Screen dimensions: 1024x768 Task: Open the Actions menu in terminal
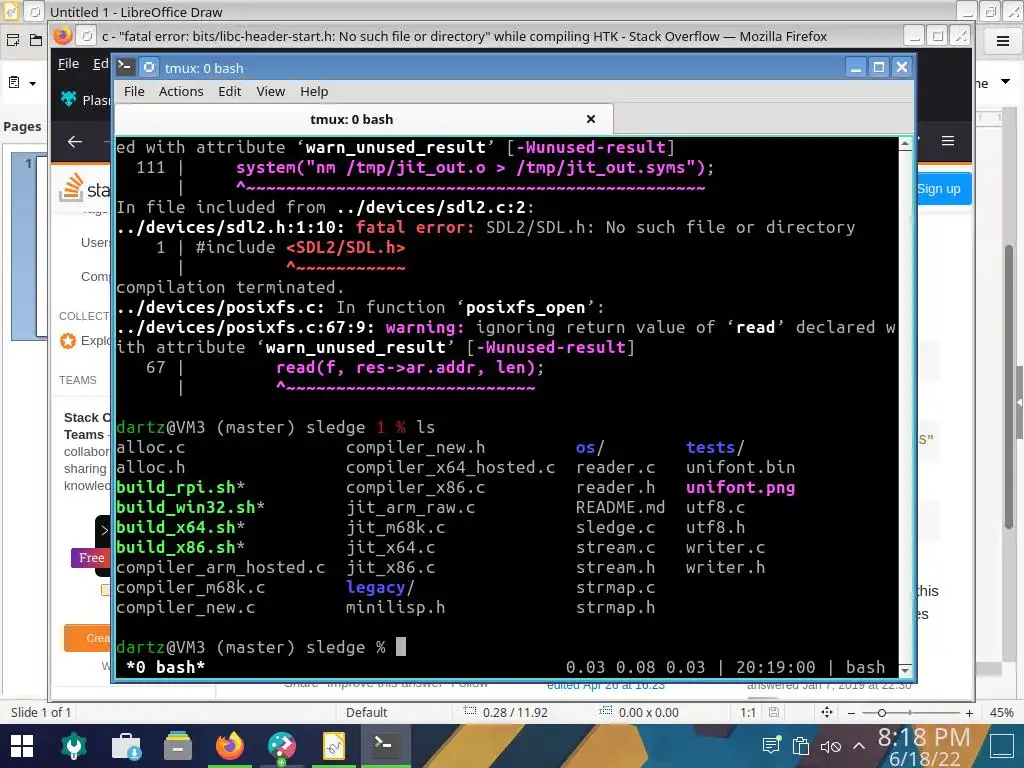click(181, 91)
